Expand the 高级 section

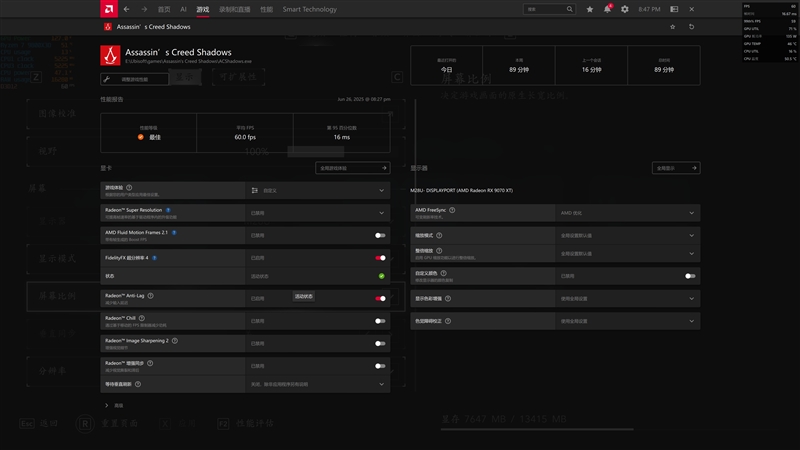114,406
